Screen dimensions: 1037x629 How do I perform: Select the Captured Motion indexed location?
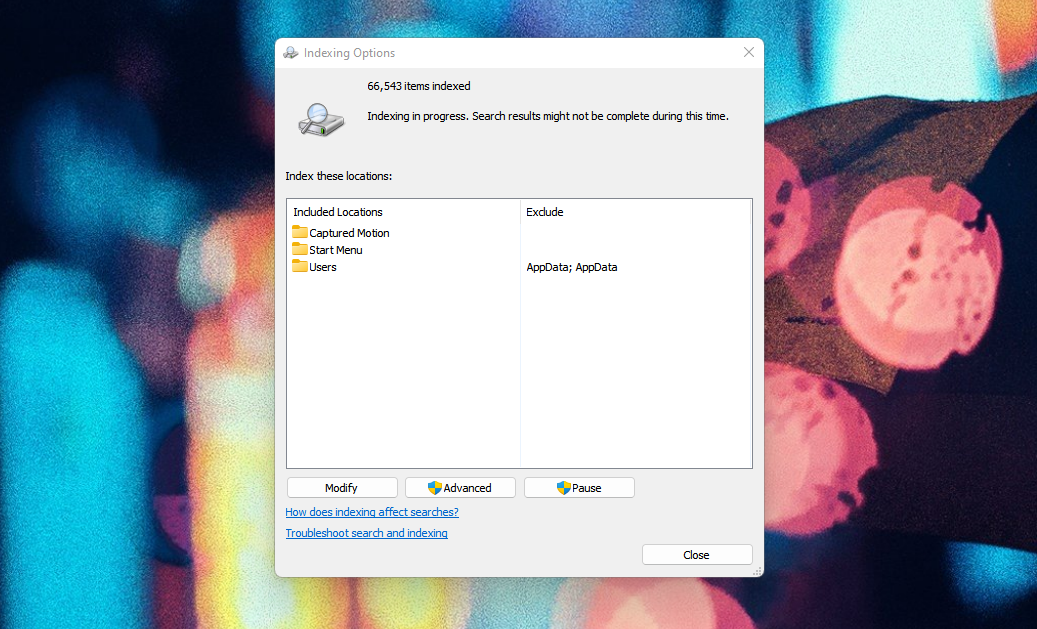tap(349, 232)
